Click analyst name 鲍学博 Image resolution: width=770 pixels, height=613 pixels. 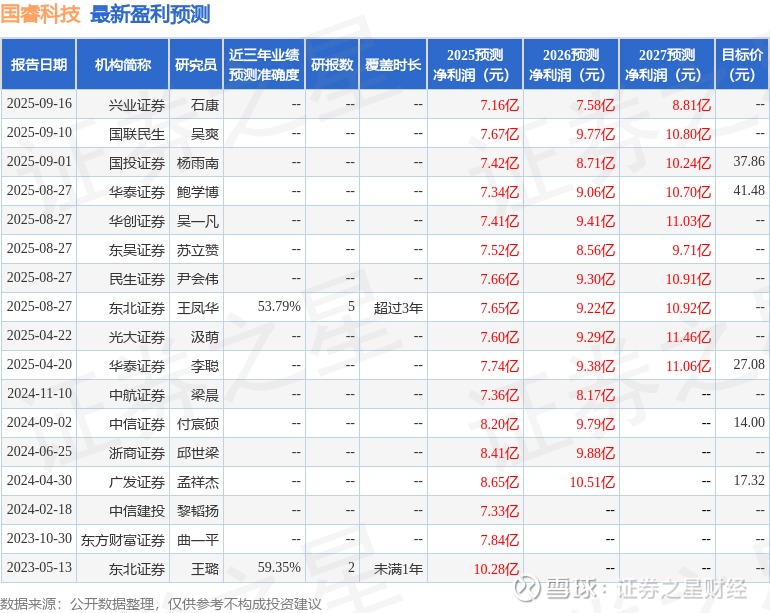pos(197,192)
